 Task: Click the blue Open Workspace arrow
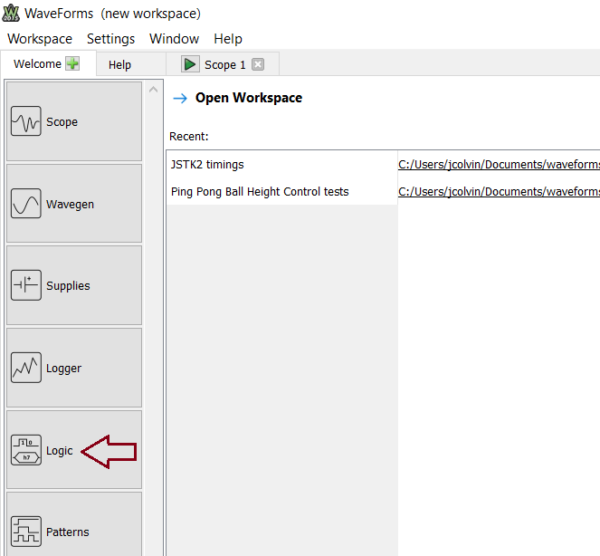(x=180, y=98)
